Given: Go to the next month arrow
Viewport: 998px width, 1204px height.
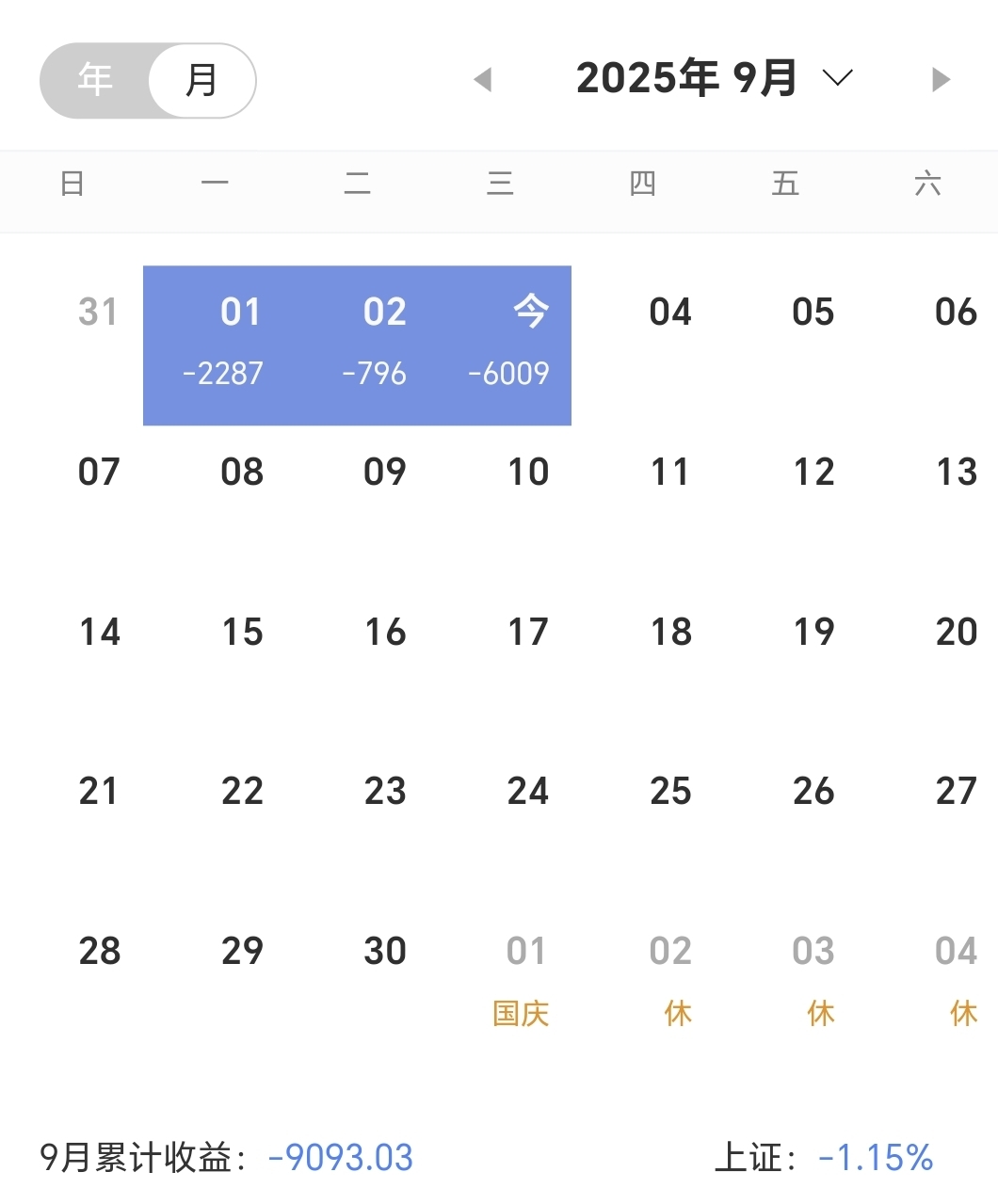Looking at the screenshot, I should tap(940, 79).
